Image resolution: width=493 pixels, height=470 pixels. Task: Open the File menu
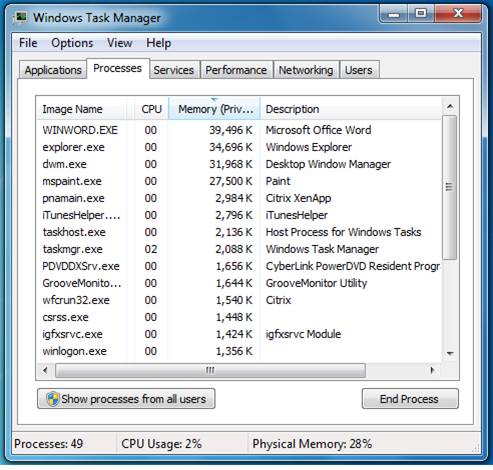[x=28, y=43]
